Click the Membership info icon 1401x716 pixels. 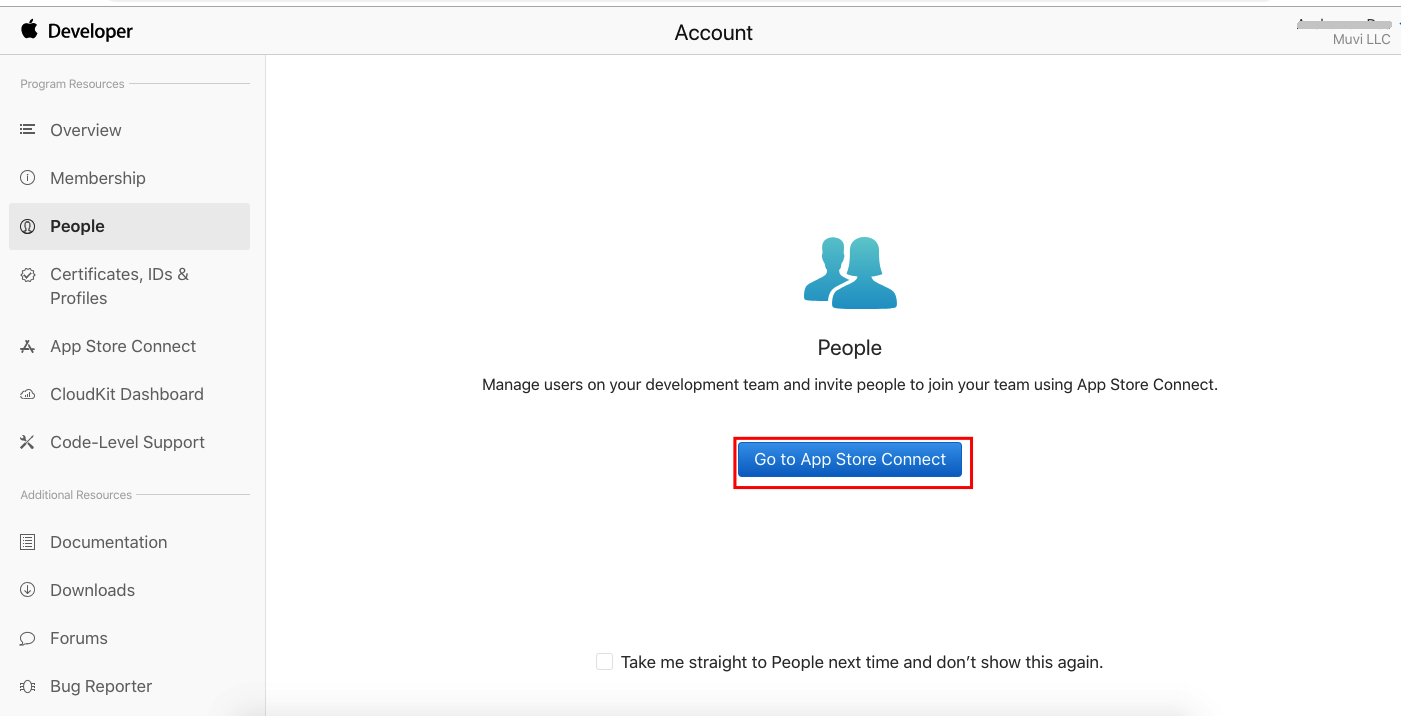[x=28, y=178]
